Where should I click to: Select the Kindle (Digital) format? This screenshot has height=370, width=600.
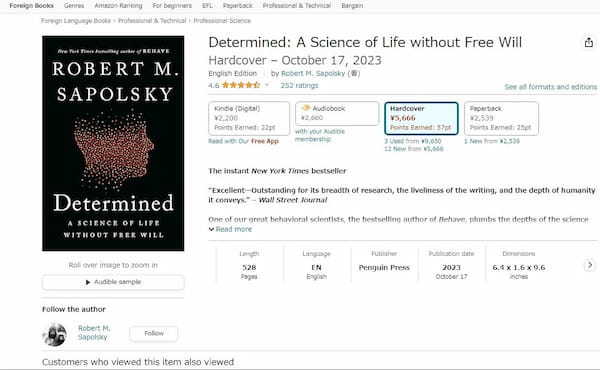[249, 118]
